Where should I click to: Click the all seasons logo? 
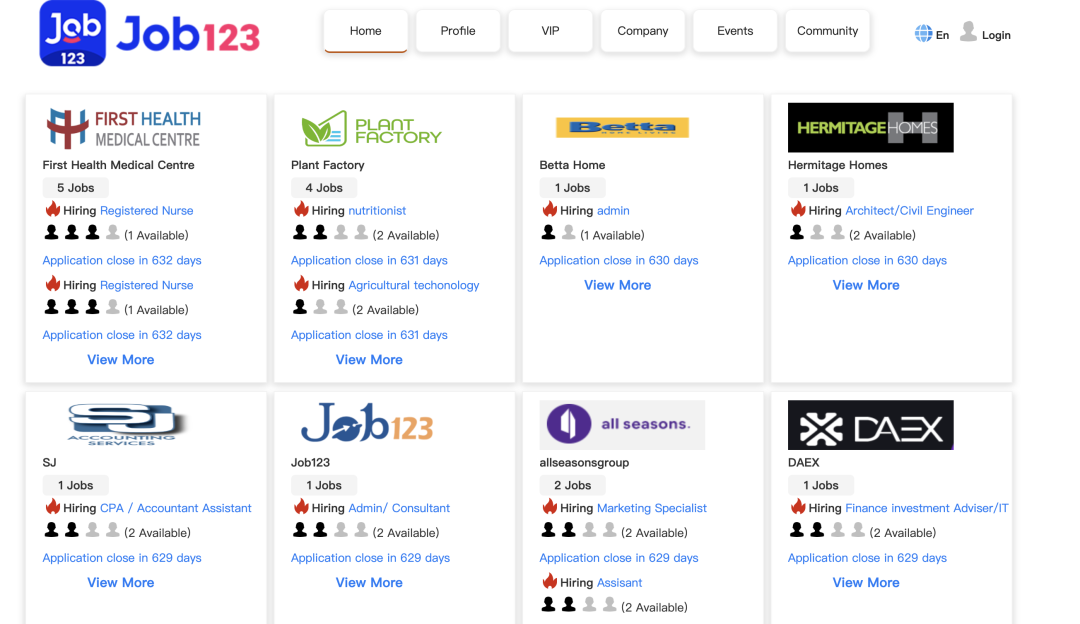tap(622, 424)
